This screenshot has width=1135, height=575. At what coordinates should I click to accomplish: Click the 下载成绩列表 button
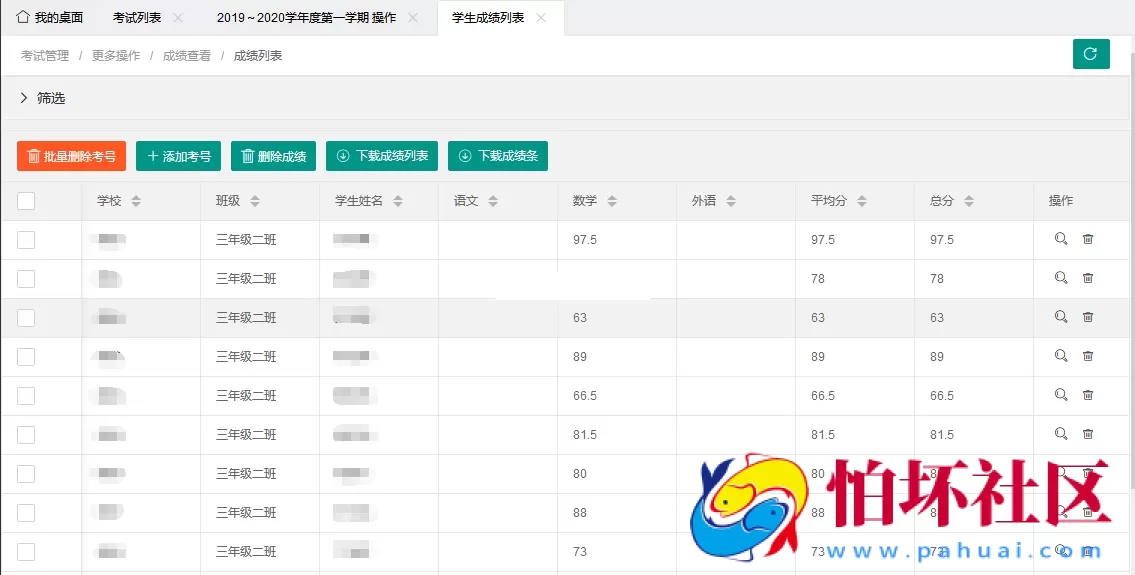click(x=382, y=156)
